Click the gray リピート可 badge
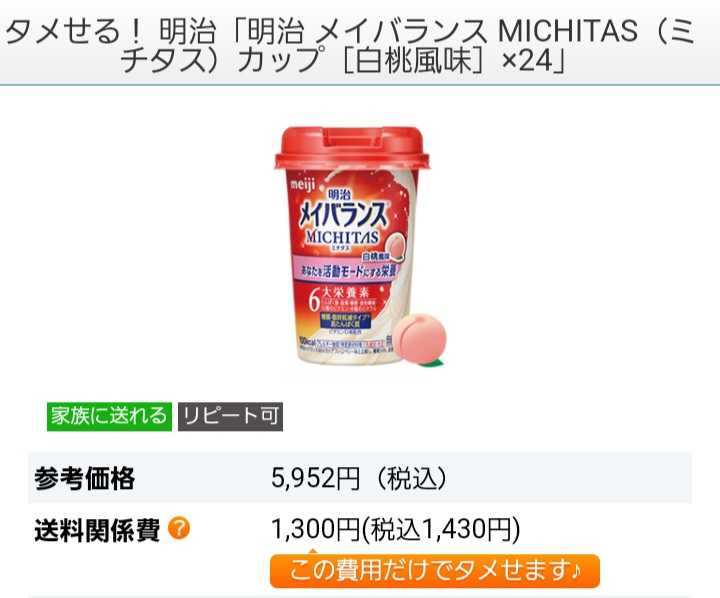720x598 pixels. [x=231, y=417]
